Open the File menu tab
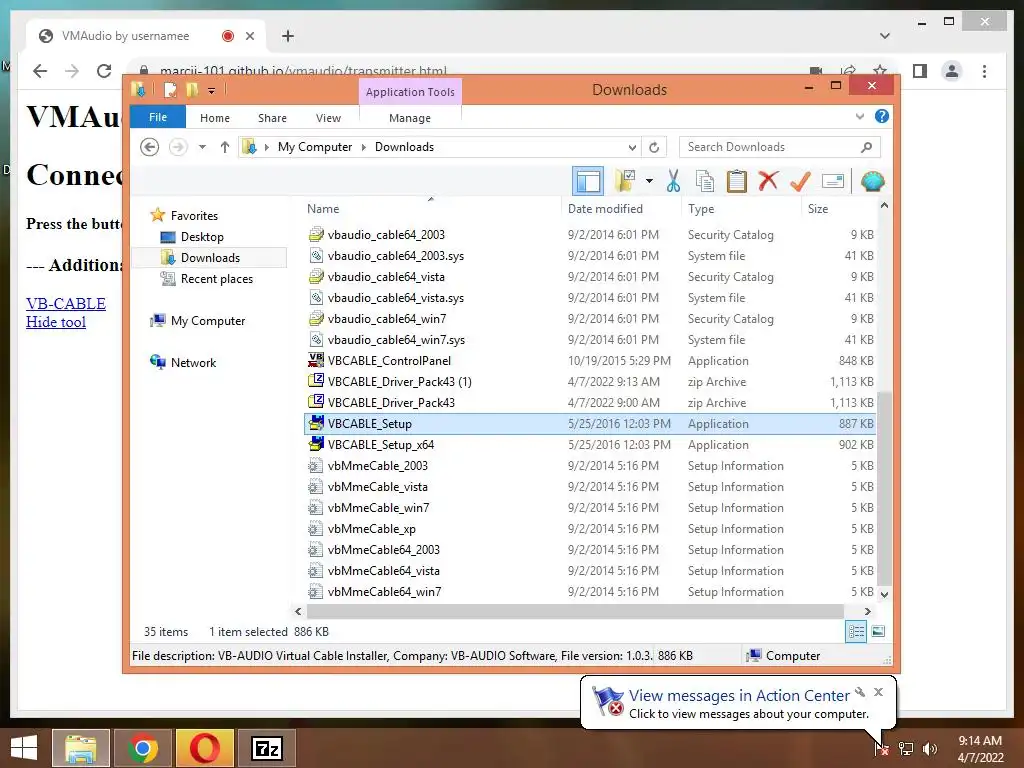This screenshot has width=1024, height=768. pyautogui.click(x=158, y=117)
